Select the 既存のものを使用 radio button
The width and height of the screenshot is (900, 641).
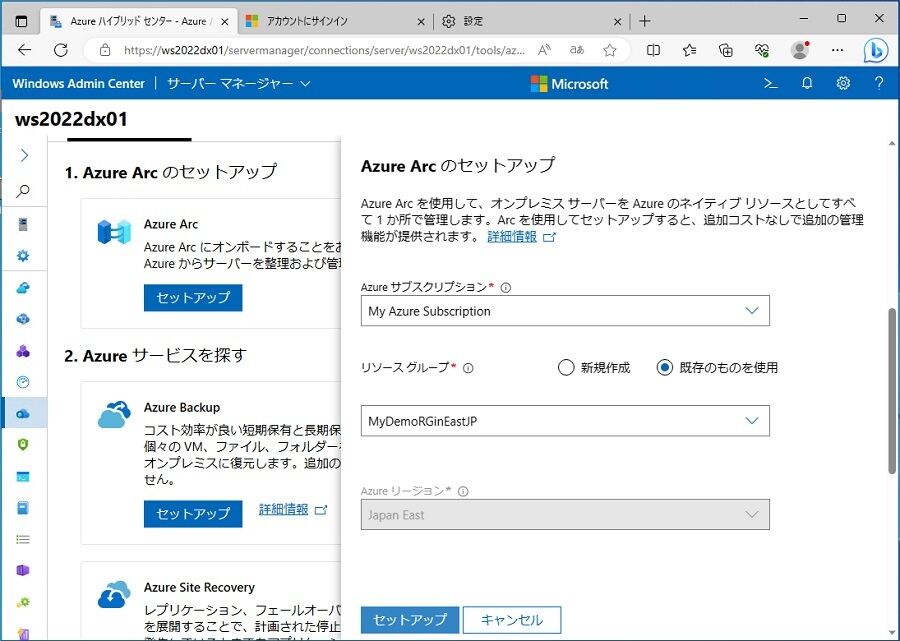665,367
